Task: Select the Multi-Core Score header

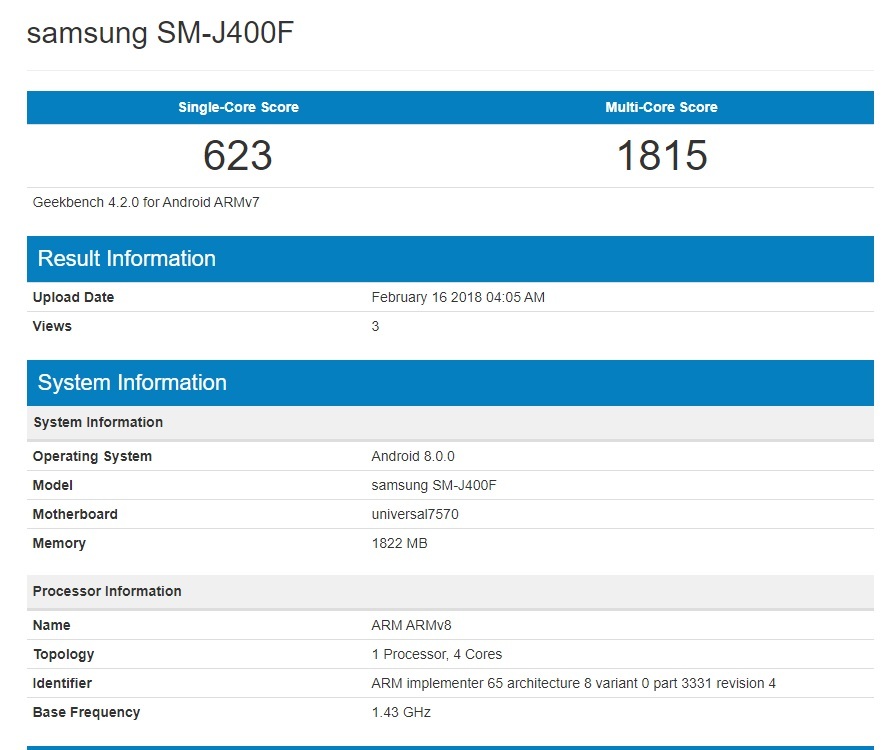Action: pos(661,107)
